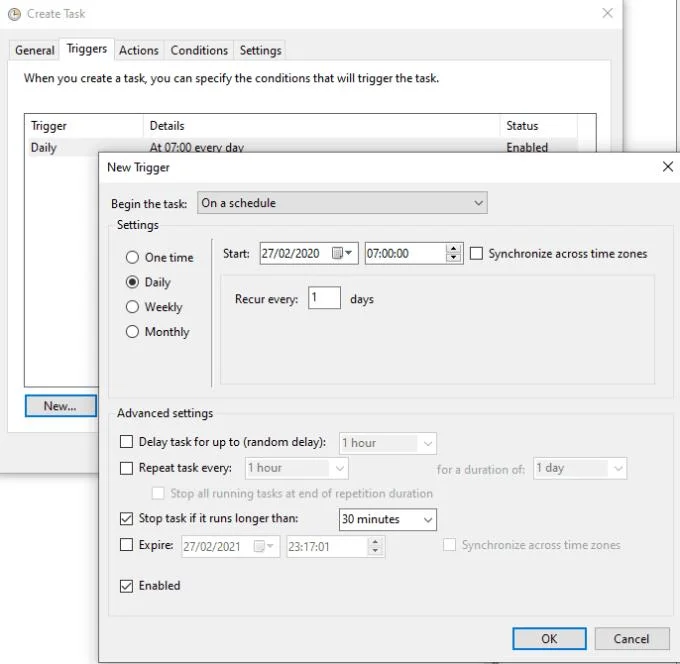The height and width of the screenshot is (664, 680).
Task: Click the Status column header
Action: coord(539,126)
